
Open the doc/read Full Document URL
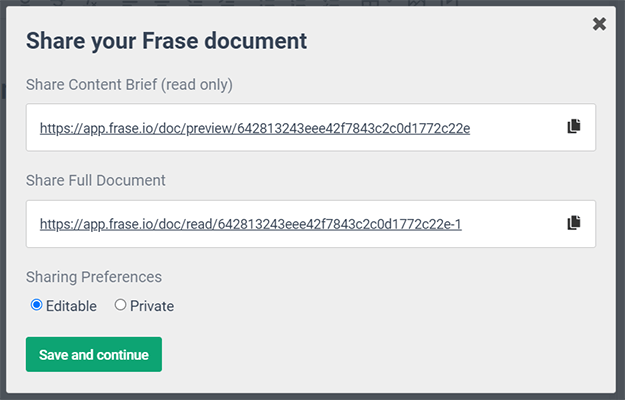pos(250,224)
